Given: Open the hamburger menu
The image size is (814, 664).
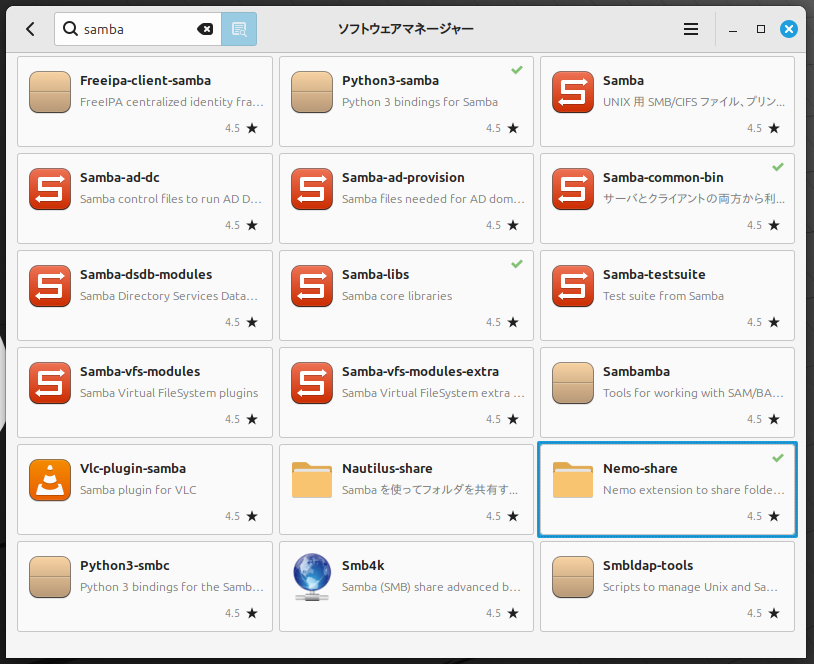Looking at the screenshot, I should [x=691, y=29].
